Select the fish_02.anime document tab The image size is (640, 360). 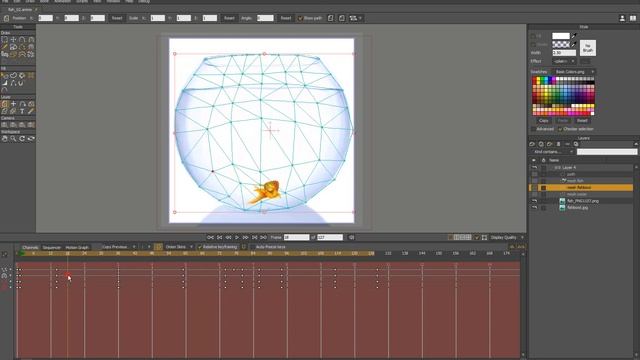(21, 9)
